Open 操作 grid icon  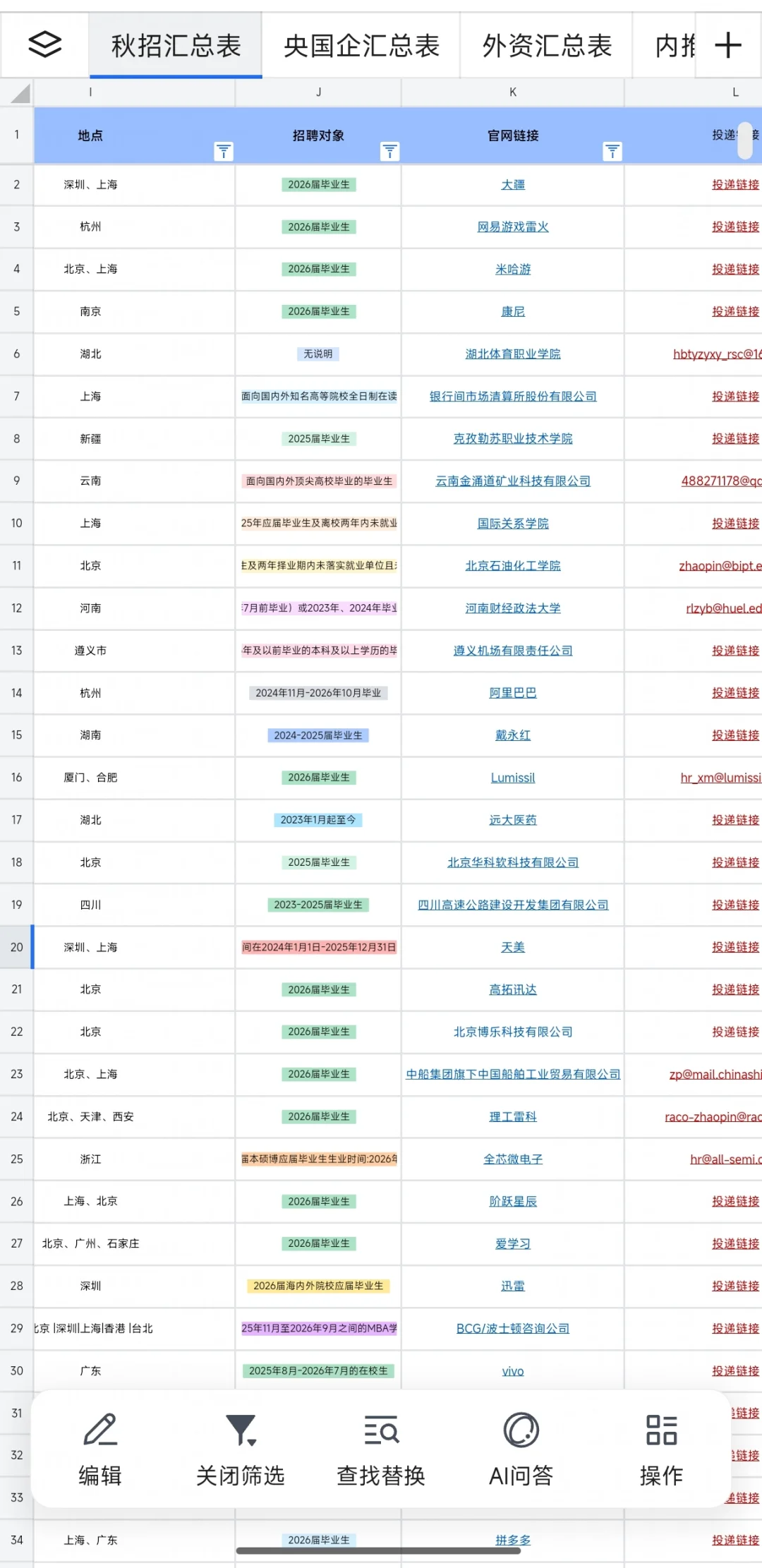coord(661,1430)
